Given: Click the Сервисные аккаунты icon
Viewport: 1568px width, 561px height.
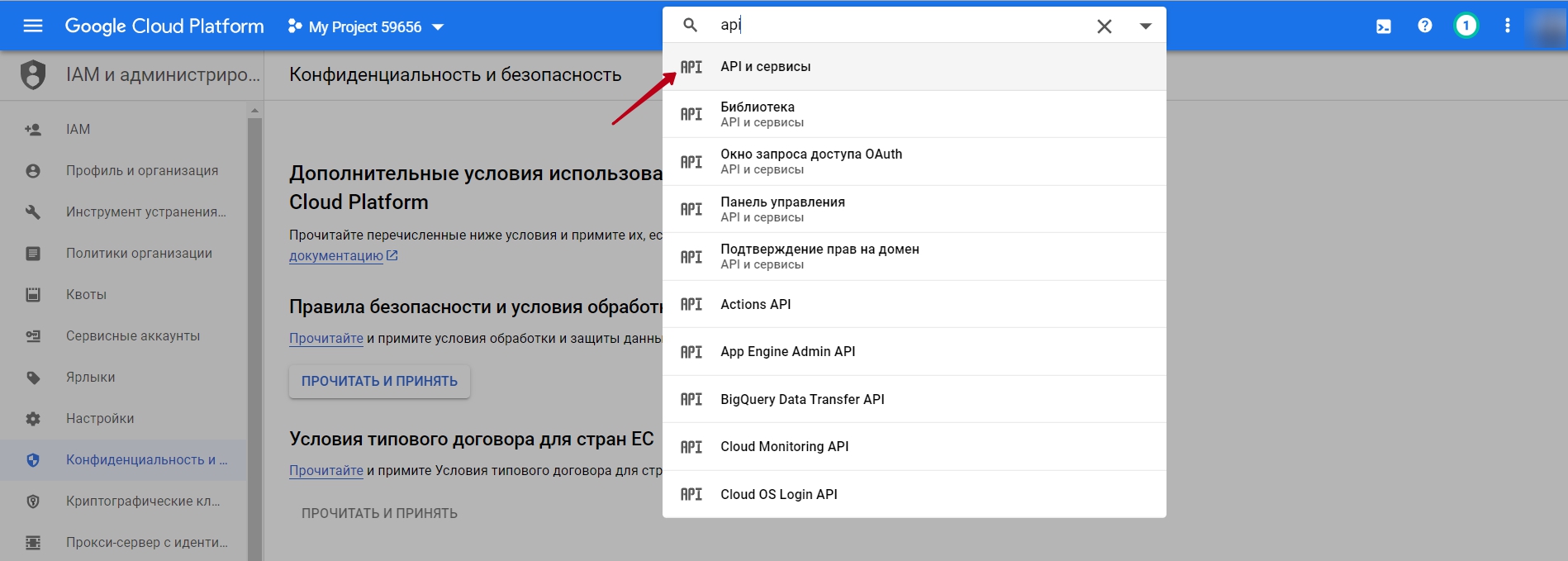Looking at the screenshot, I should [x=33, y=336].
